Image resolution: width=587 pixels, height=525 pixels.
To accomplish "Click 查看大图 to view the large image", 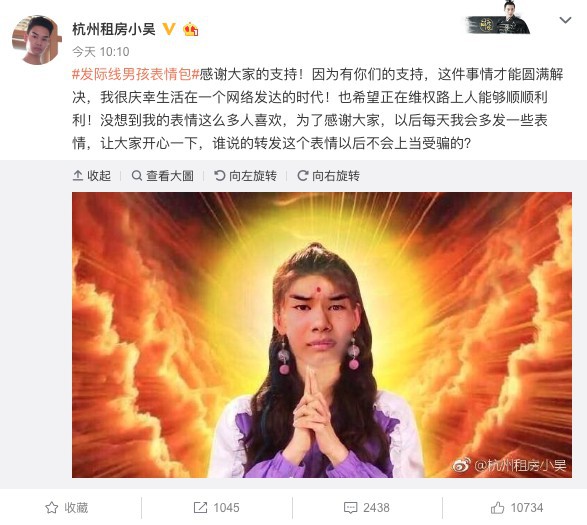I will coord(163,175).
